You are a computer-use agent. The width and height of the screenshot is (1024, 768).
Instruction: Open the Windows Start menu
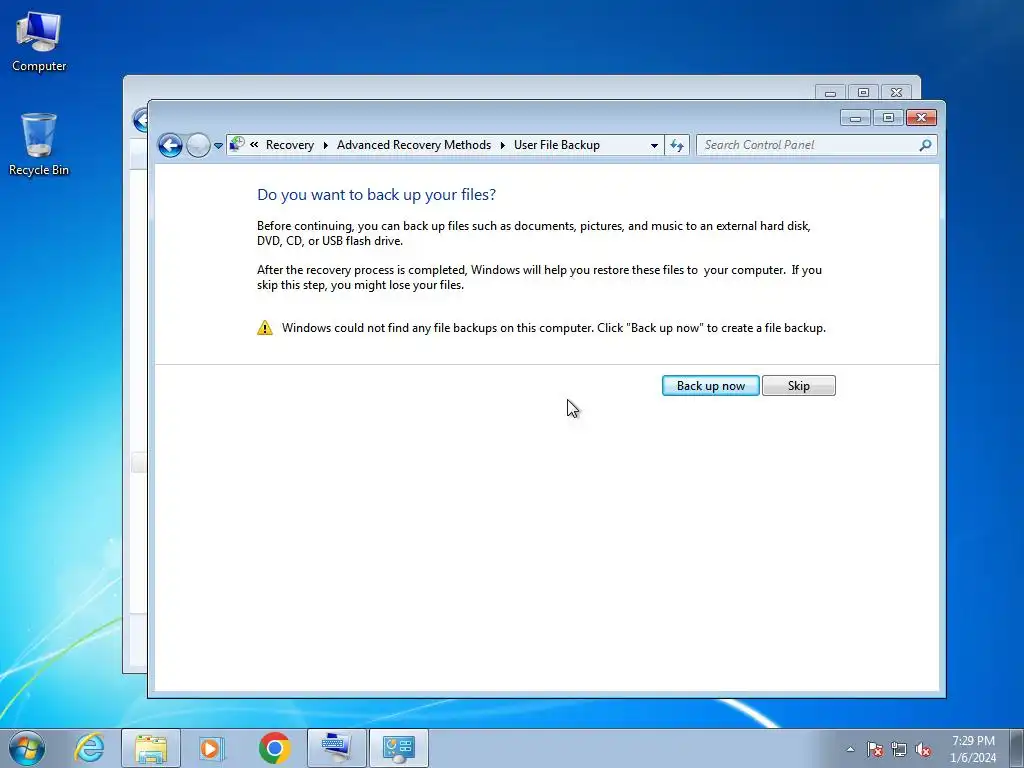[27, 748]
